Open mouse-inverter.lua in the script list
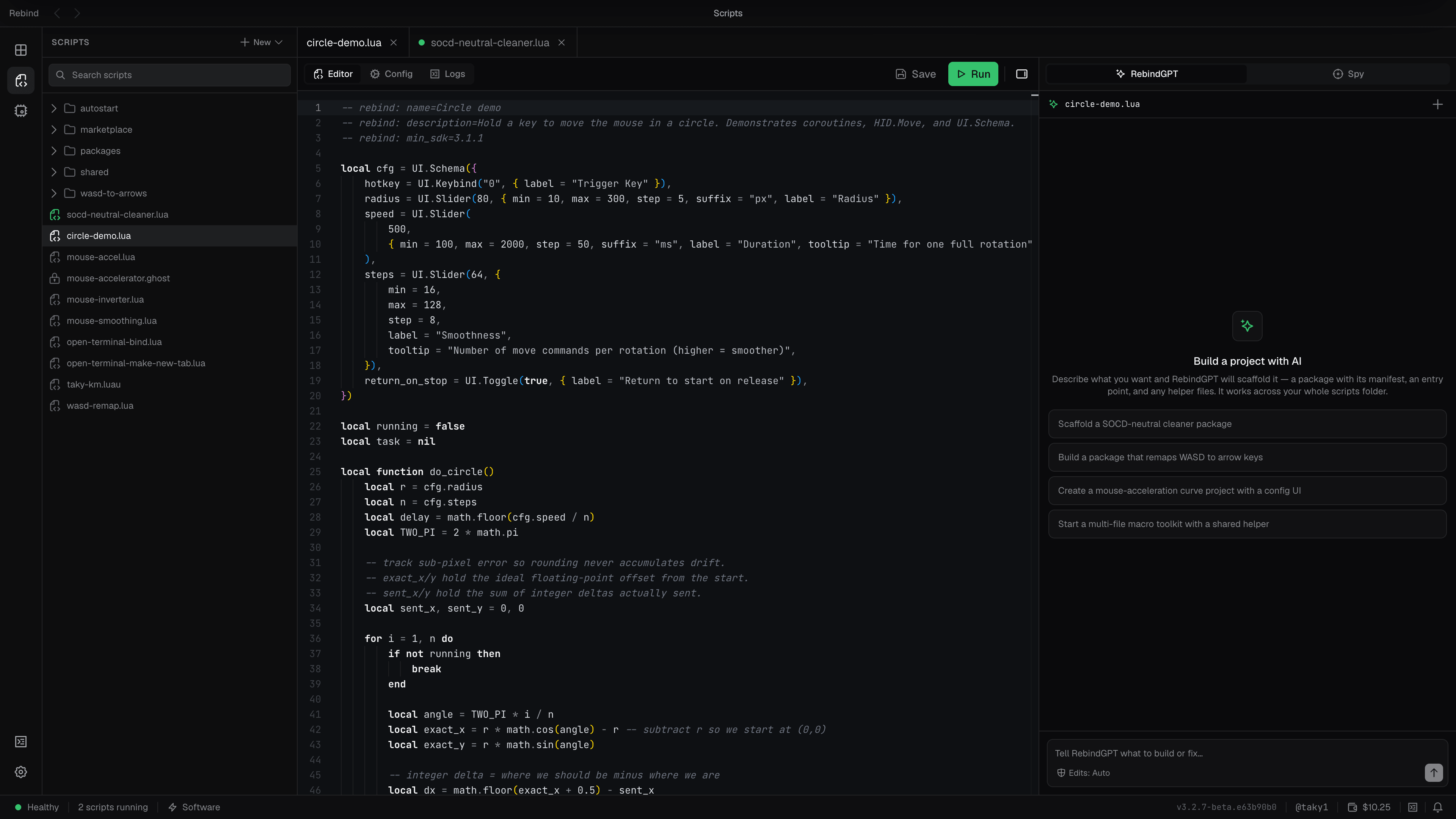Screen dimensions: 1456x819 point(169,300)
